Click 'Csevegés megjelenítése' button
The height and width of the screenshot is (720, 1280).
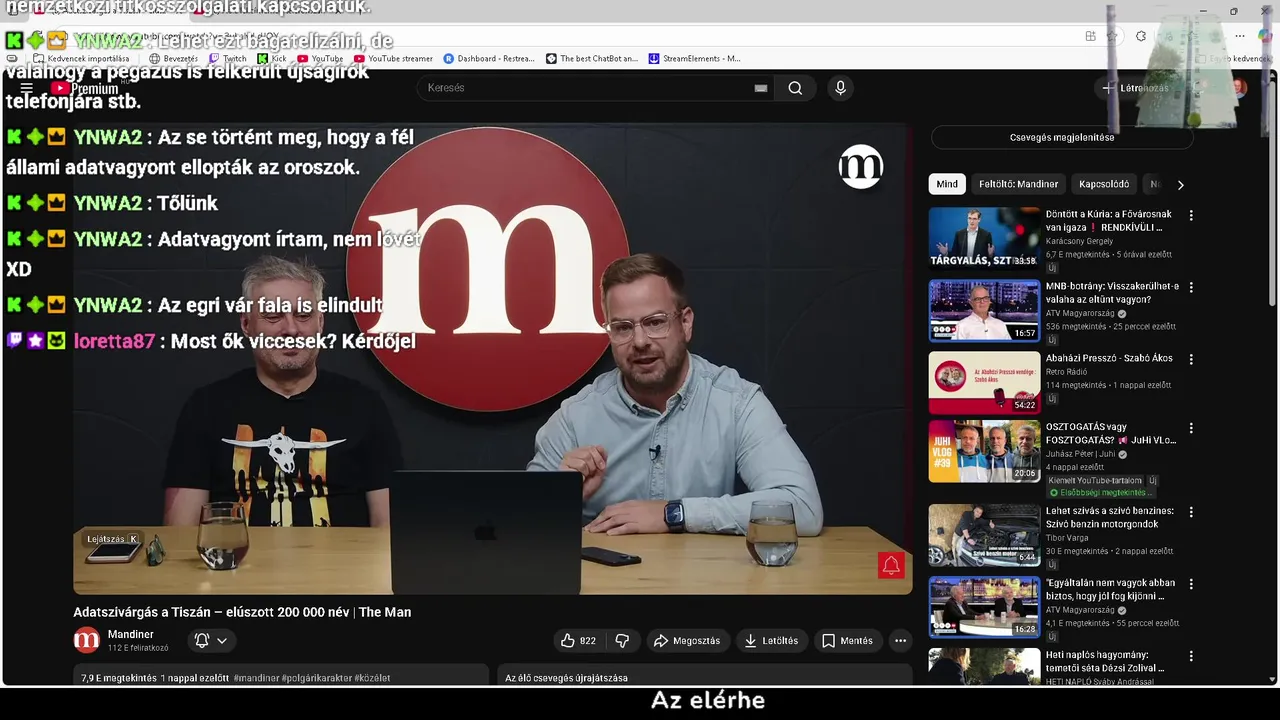pyautogui.click(x=1062, y=137)
